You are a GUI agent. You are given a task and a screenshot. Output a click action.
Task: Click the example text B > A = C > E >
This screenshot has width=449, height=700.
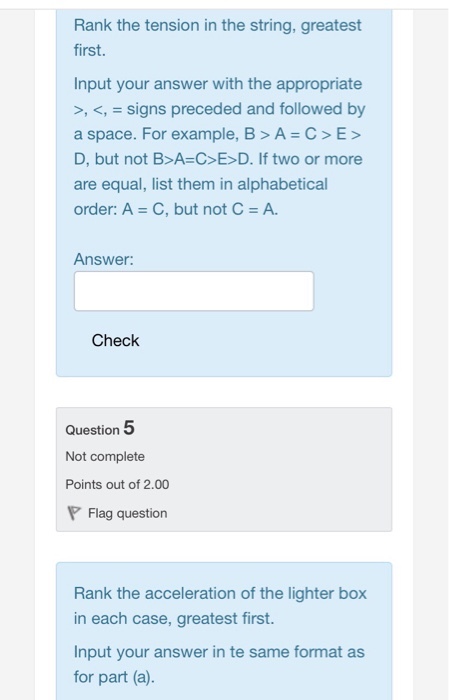(302, 134)
